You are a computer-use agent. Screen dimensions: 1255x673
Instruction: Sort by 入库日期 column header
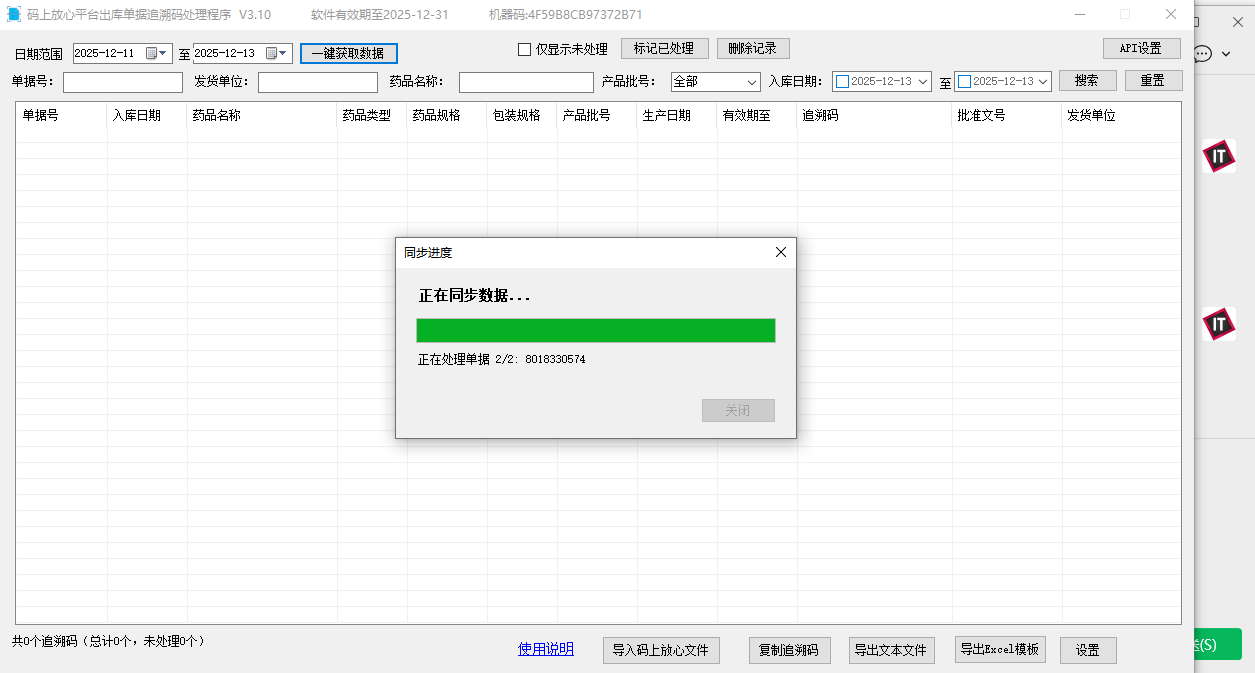pos(147,116)
